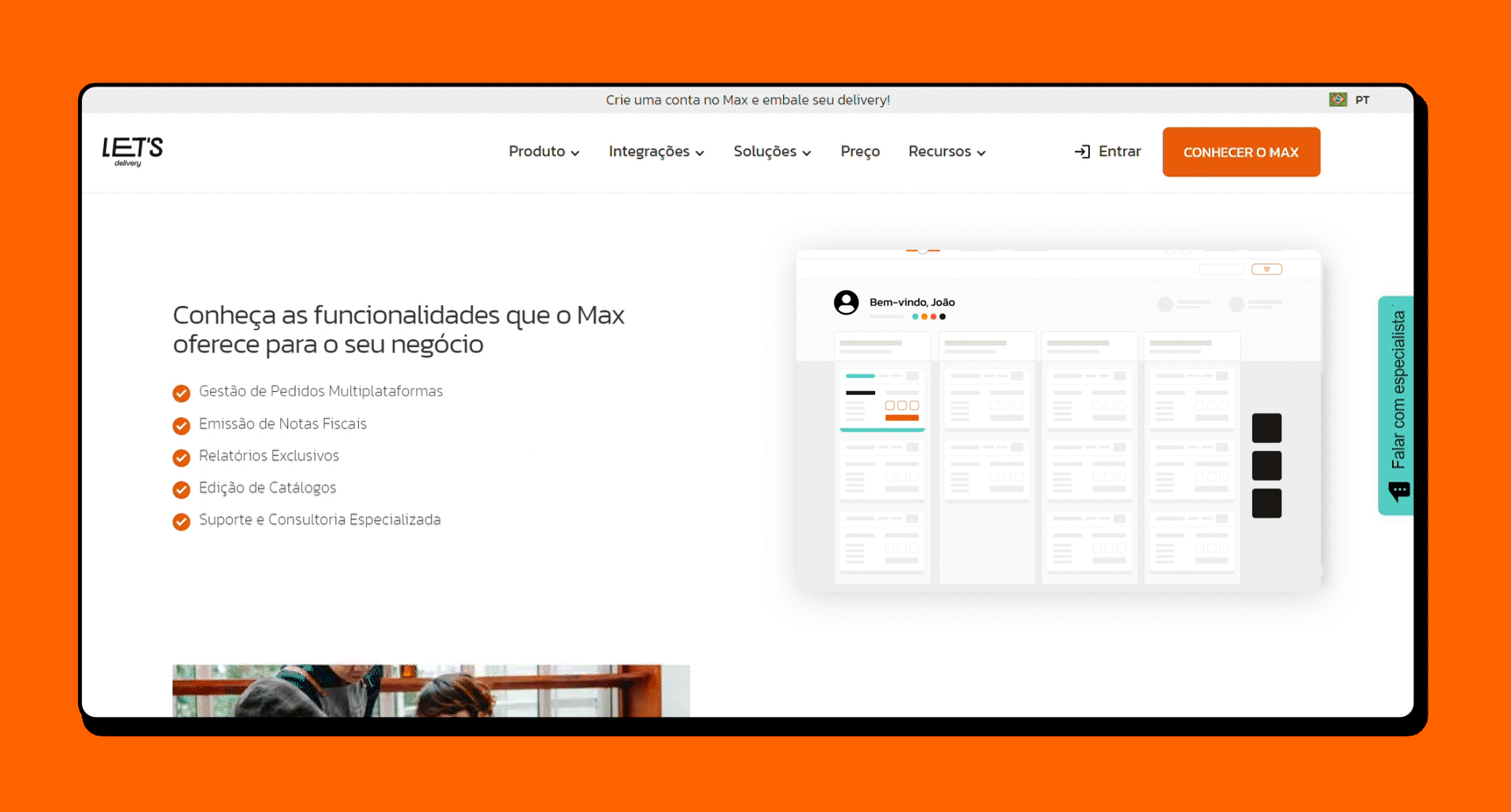Select the text Edição de Catálogos

pos(267,488)
